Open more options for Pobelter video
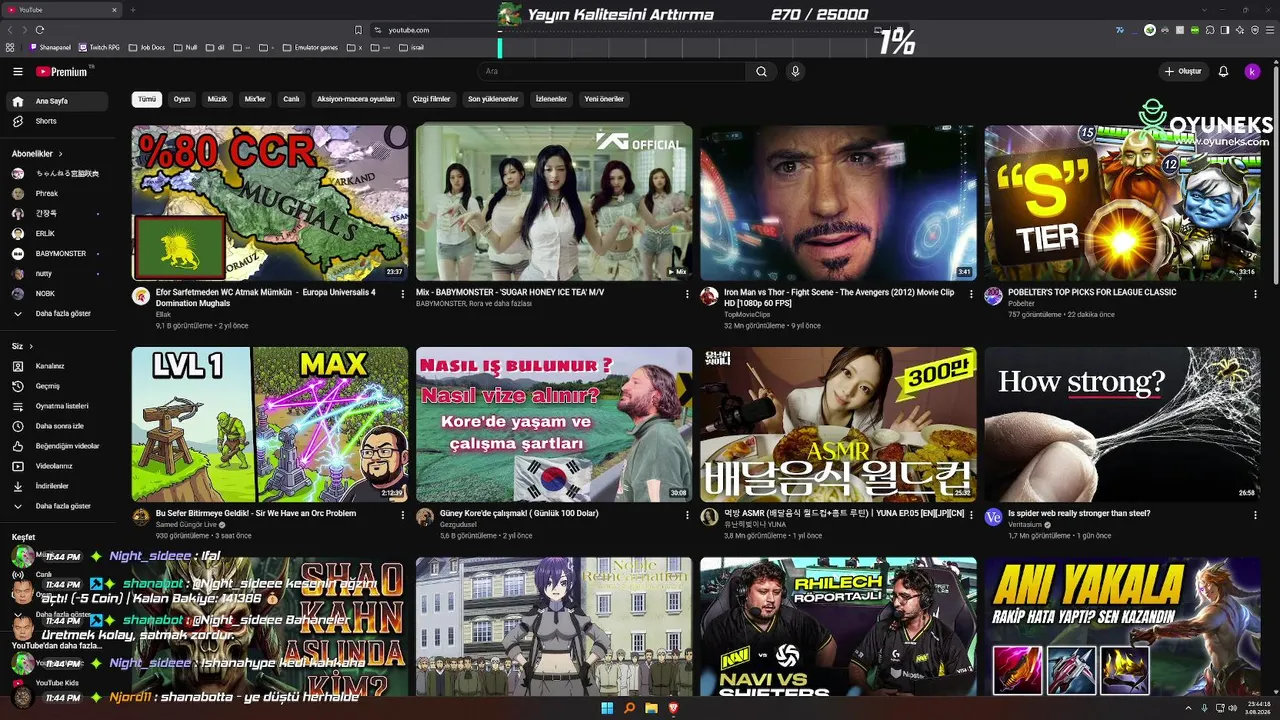This screenshot has width=1280, height=720. (x=1255, y=294)
